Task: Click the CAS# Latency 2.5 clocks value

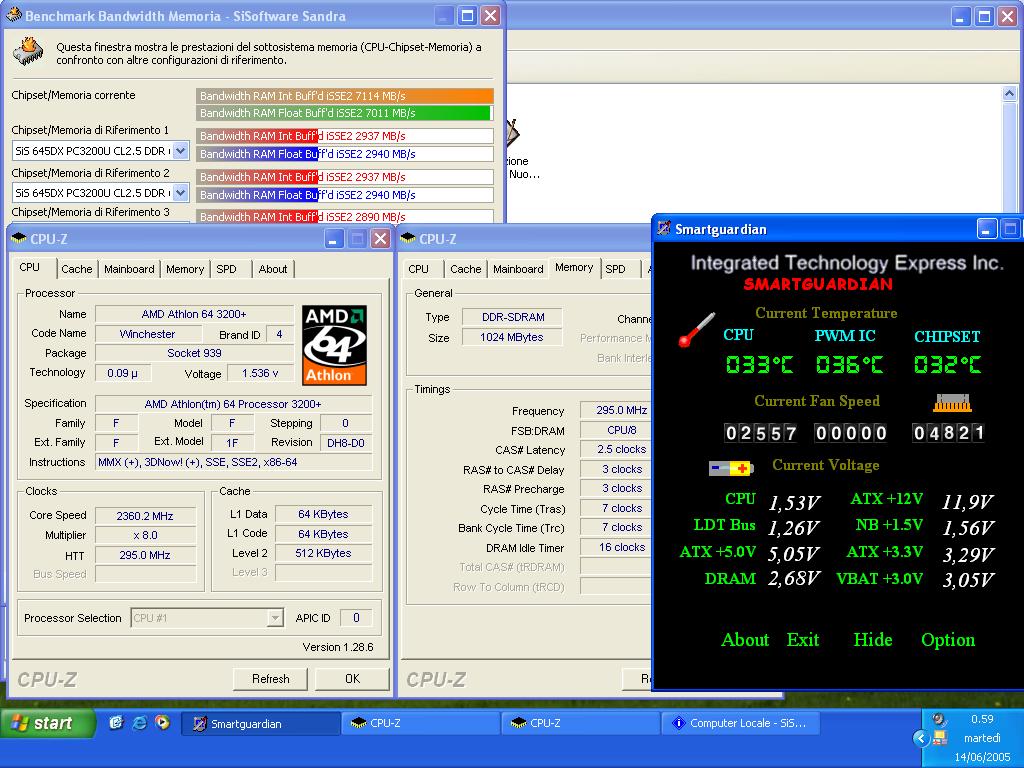Action: click(x=617, y=449)
